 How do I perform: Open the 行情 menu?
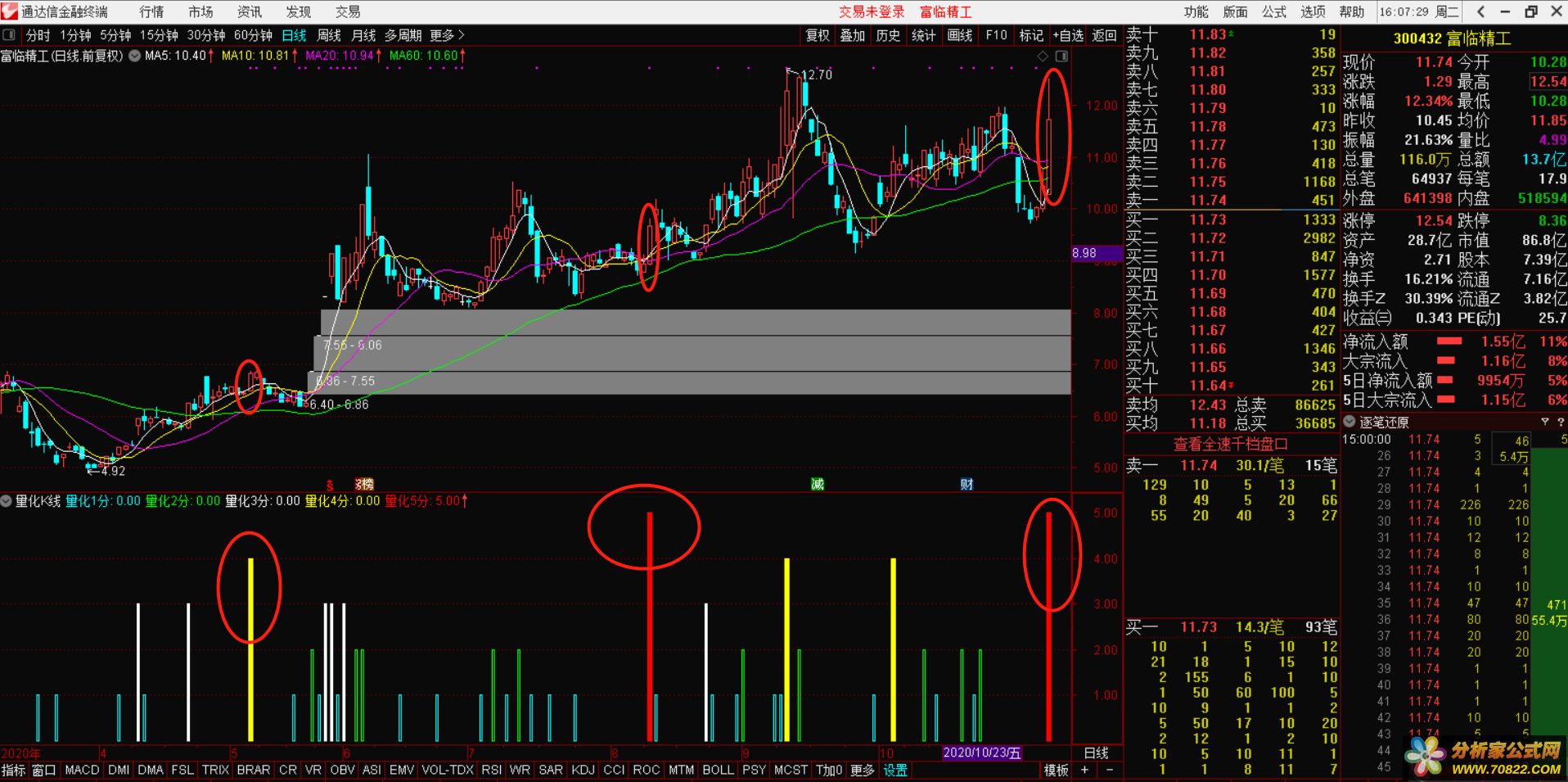(151, 11)
